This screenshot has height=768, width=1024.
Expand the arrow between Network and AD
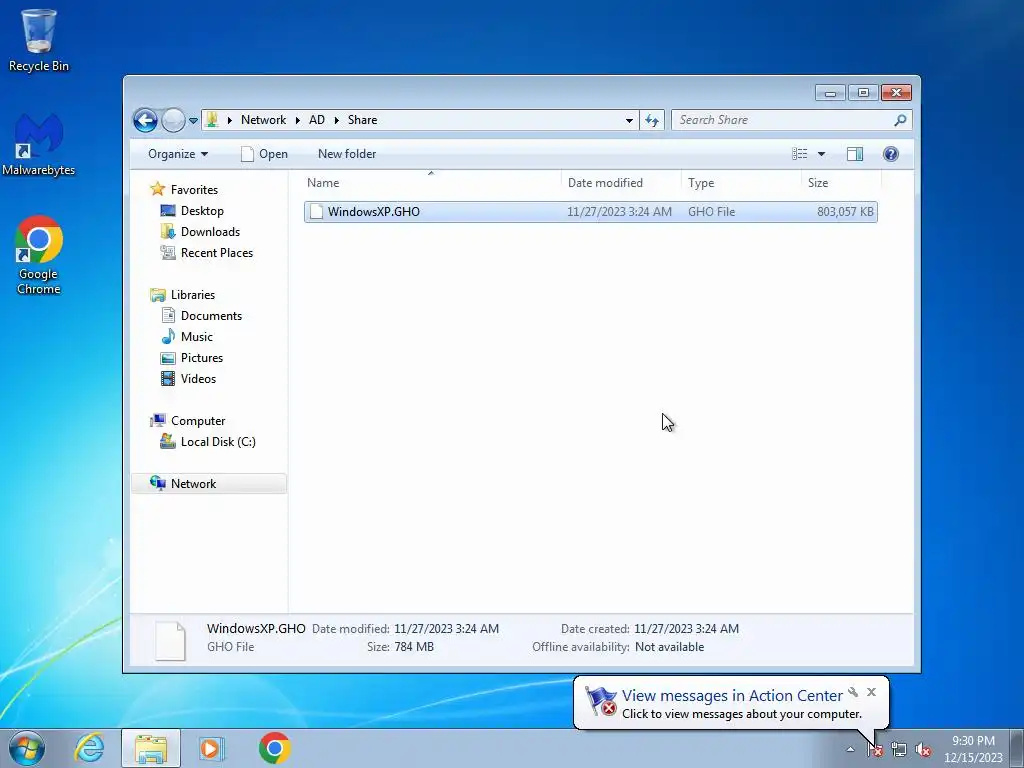pos(297,120)
